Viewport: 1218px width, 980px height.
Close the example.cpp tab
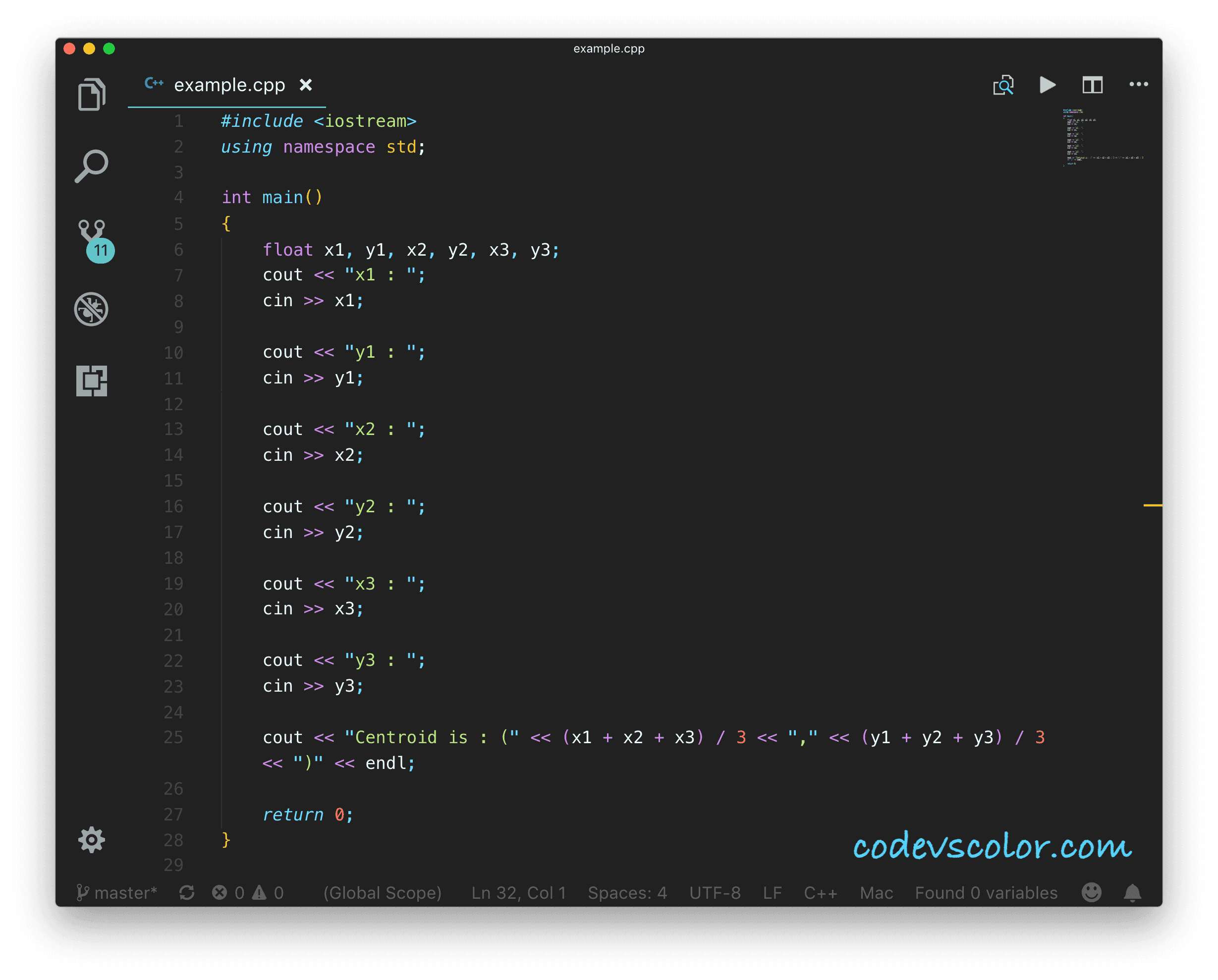tap(306, 85)
